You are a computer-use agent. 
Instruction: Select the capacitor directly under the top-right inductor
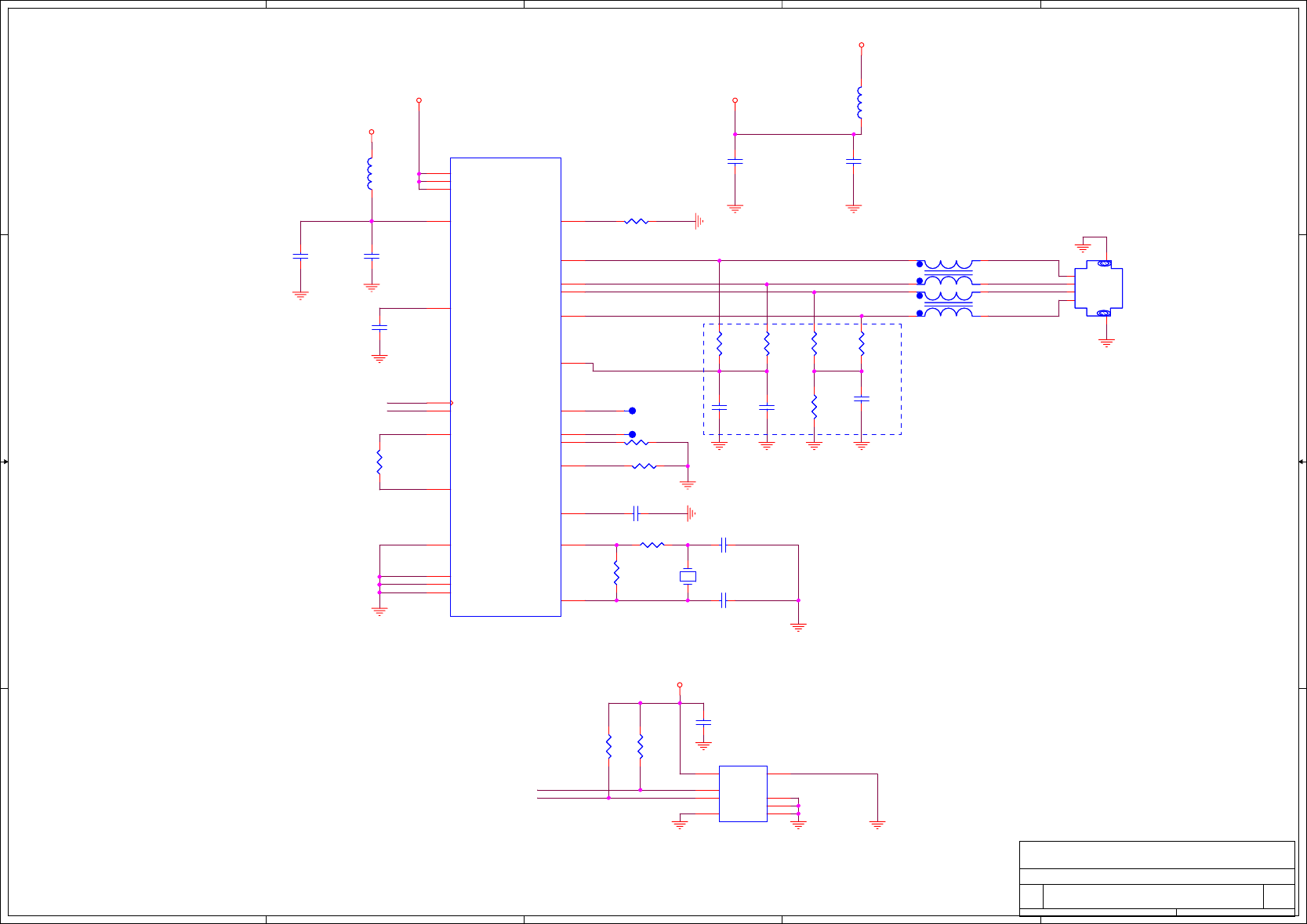[853, 161]
